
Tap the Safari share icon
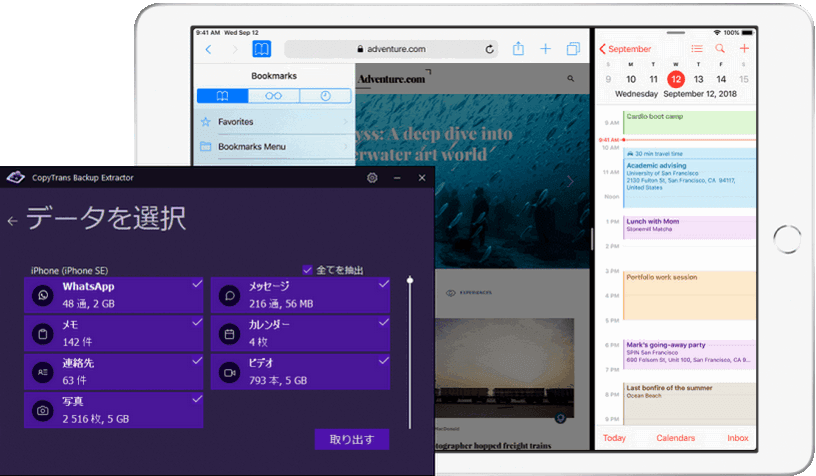[x=518, y=49]
